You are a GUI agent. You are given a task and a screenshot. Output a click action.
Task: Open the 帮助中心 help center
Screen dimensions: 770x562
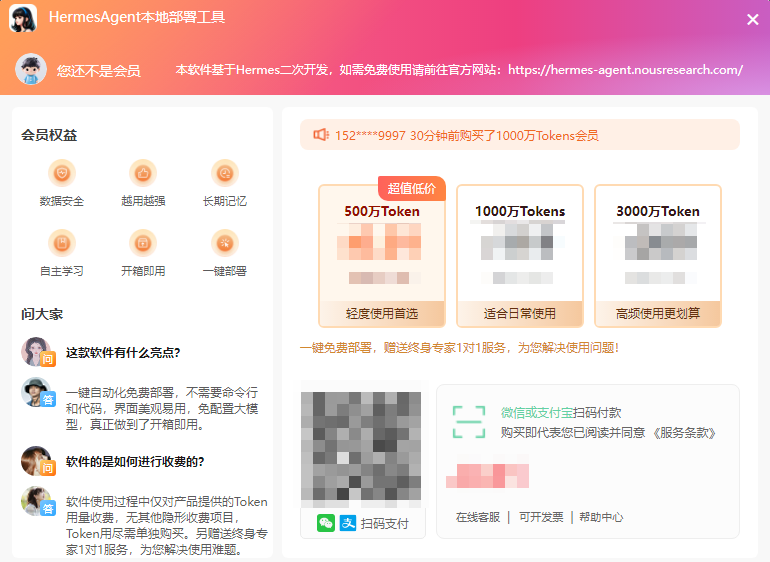[601, 517]
